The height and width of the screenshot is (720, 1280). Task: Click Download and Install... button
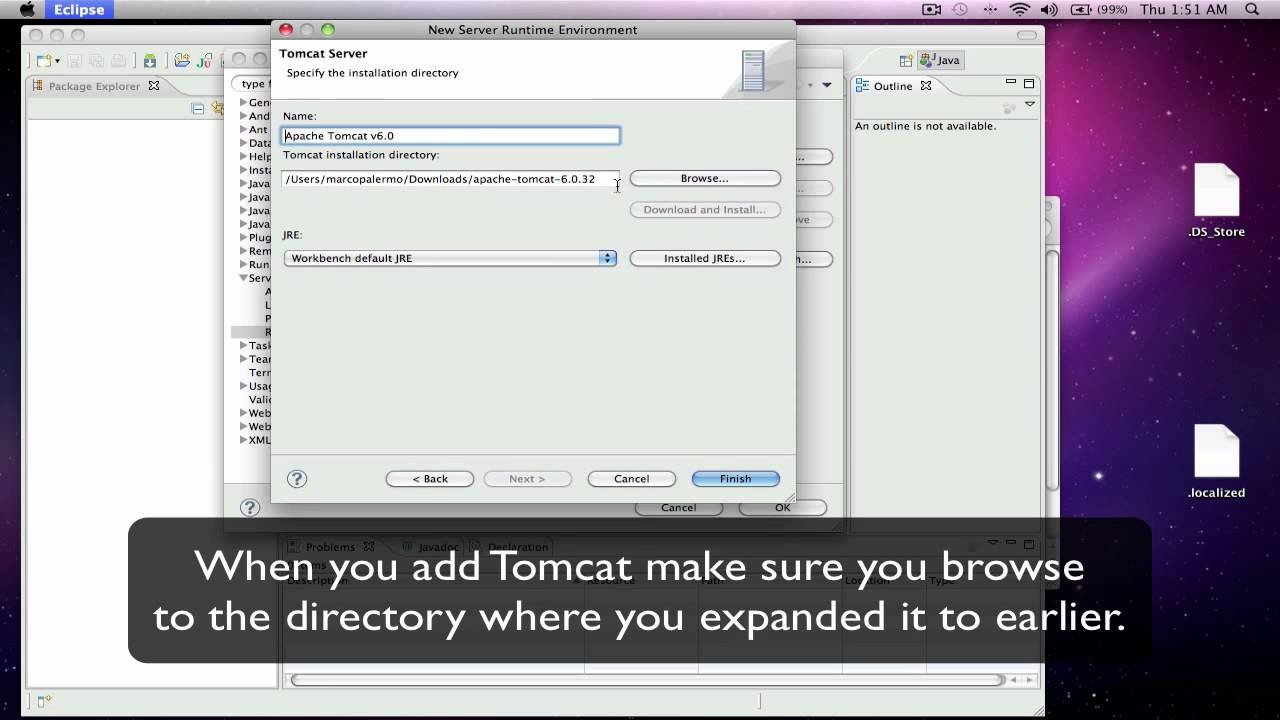705,210
